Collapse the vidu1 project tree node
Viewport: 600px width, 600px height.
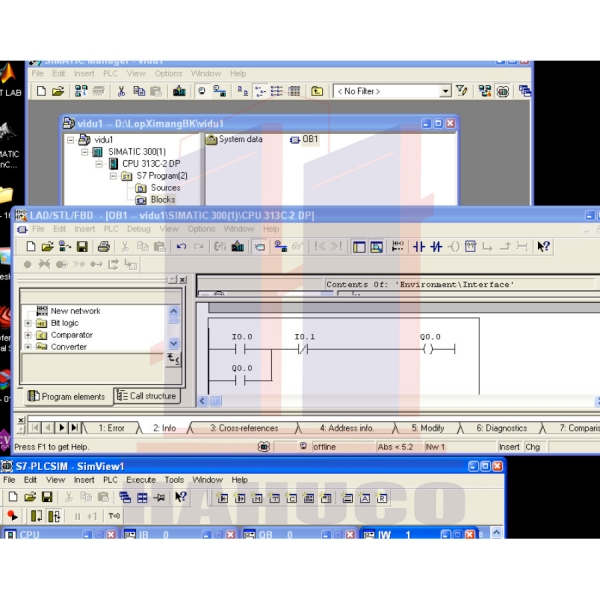[70, 140]
